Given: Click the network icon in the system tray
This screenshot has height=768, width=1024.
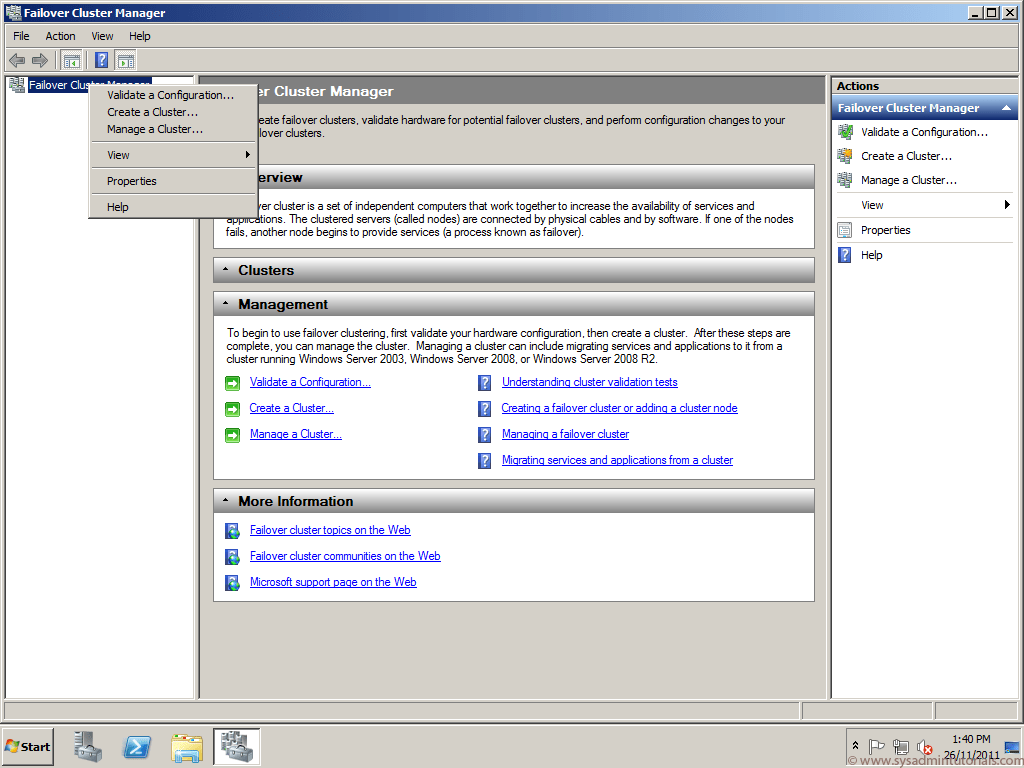Looking at the screenshot, I should tap(901, 746).
